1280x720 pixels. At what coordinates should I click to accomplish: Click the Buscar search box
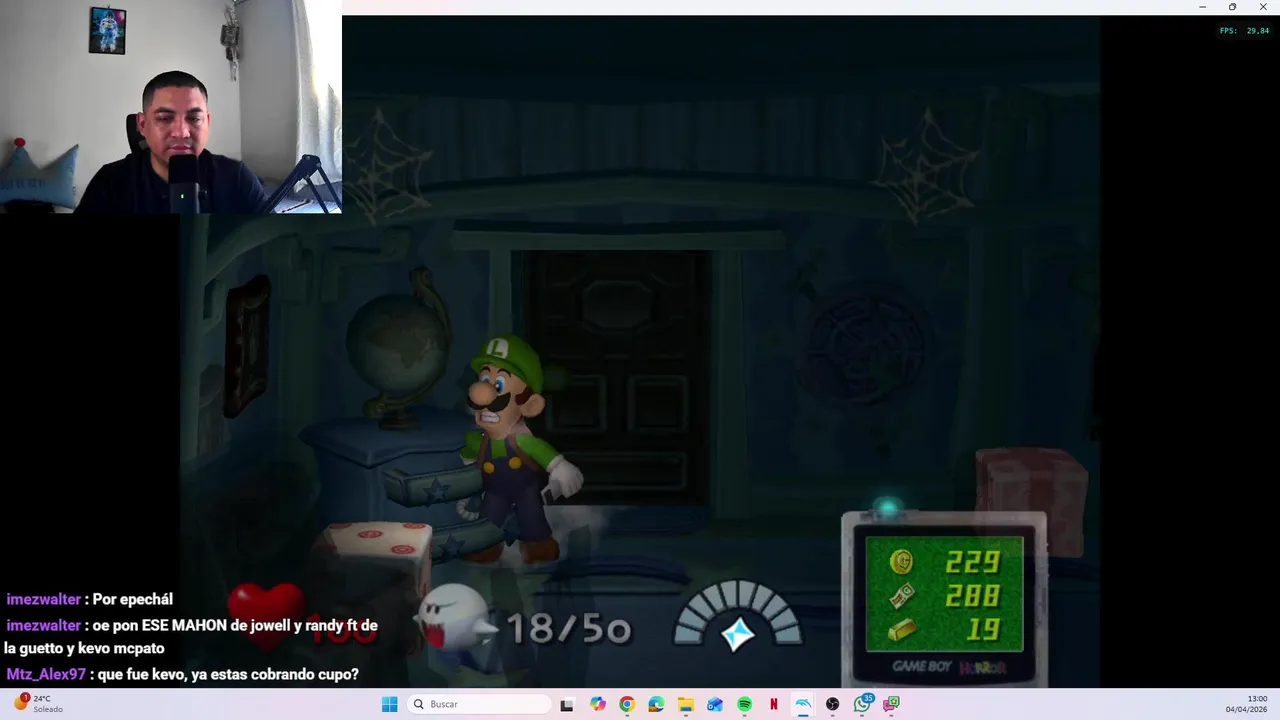click(x=480, y=704)
